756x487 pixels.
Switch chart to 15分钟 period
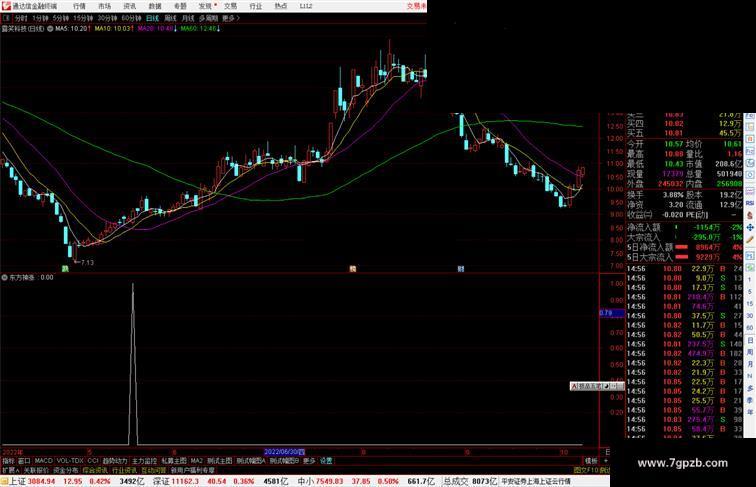[x=83, y=18]
